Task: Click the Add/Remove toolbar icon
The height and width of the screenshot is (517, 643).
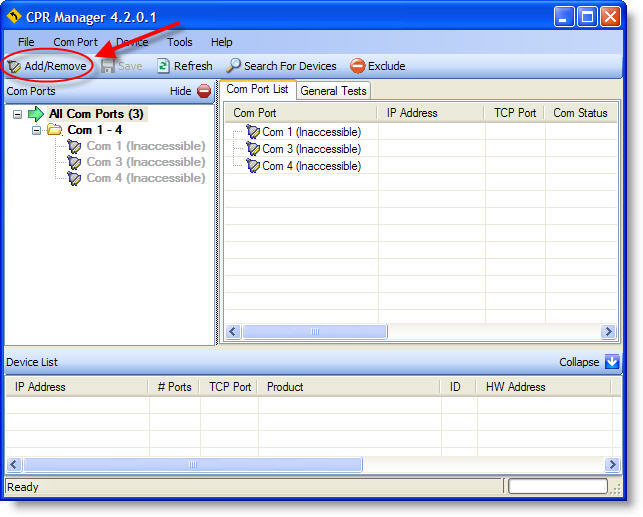Action: [14, 66]
